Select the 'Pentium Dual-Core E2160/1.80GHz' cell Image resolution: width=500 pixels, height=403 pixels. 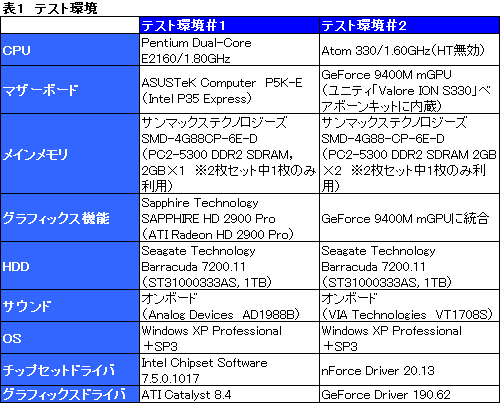(229, 50)
